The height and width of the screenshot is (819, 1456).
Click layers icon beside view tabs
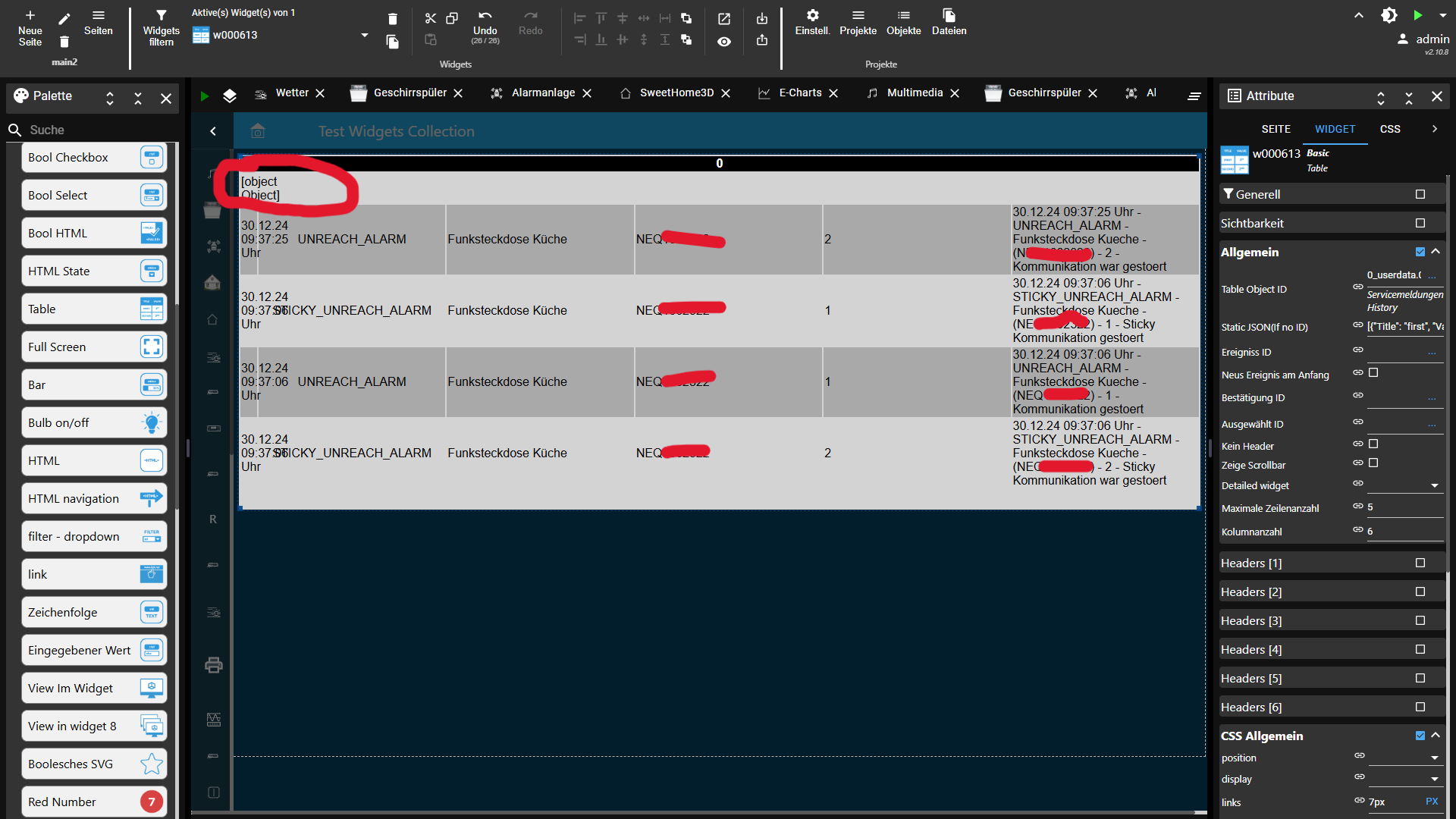[x=230, y=96]
